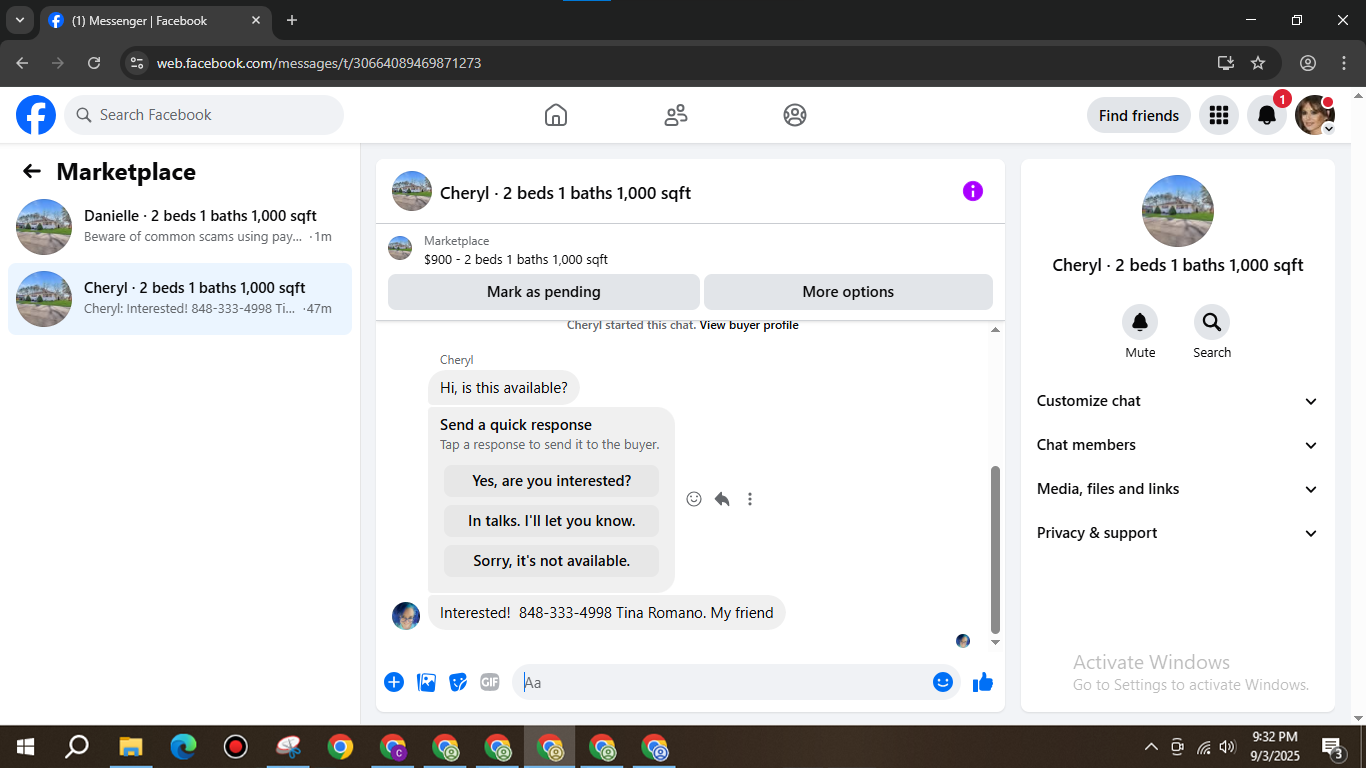Screen dimensions: 1366x768
Task: Open the Friends icon in top navigation
Action: [676, 115]
